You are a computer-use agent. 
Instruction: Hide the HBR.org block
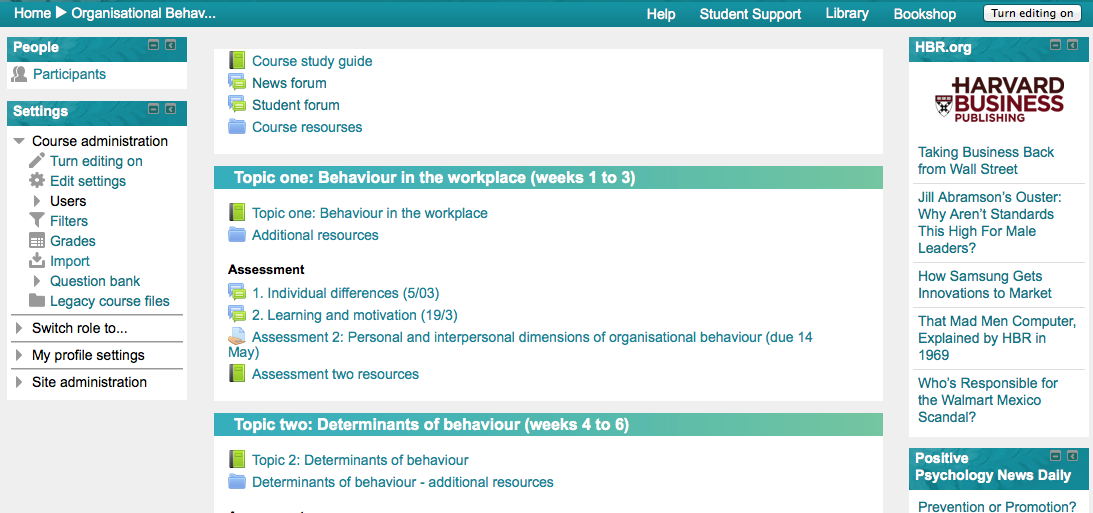coord(1055,45)
